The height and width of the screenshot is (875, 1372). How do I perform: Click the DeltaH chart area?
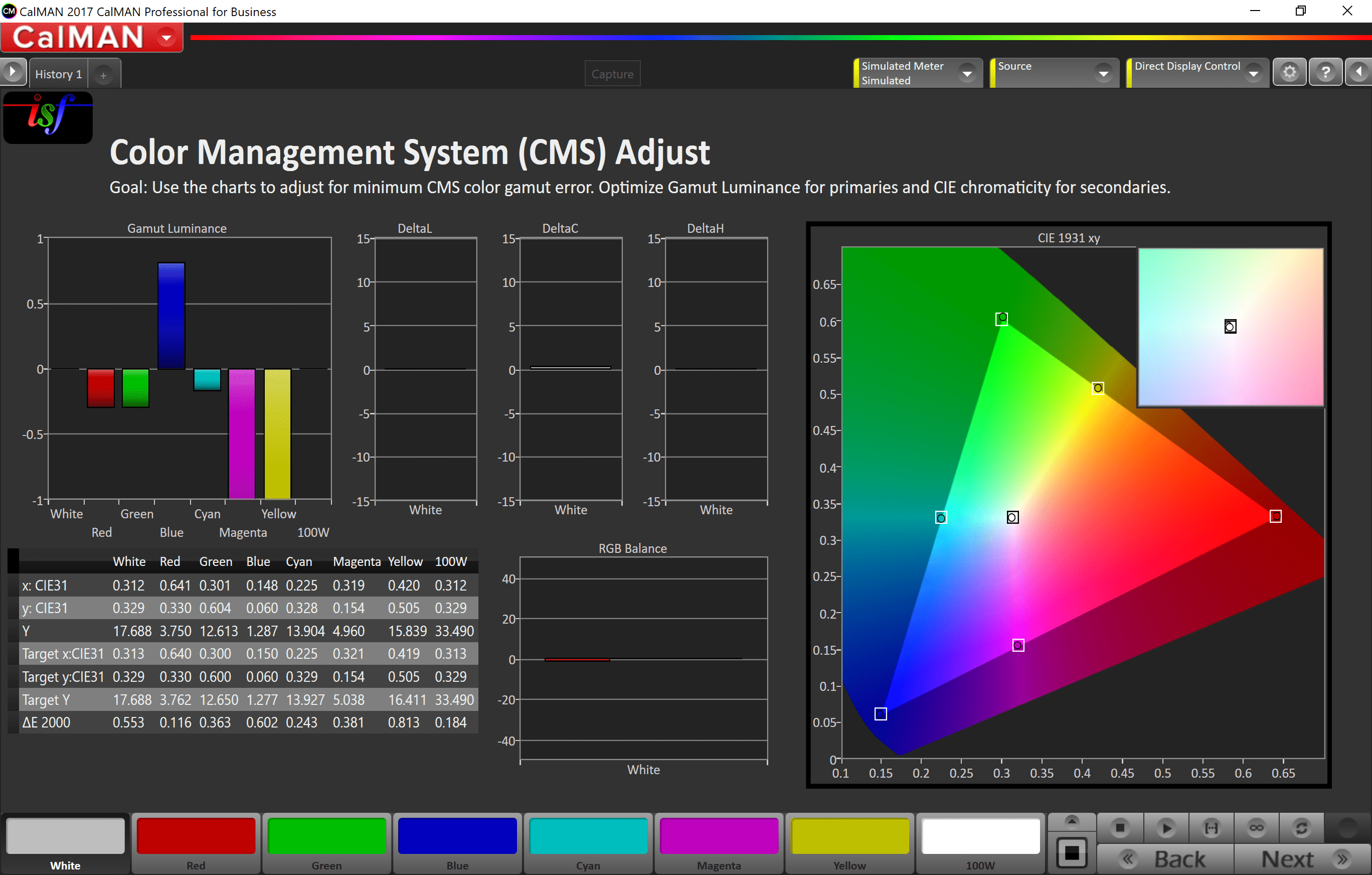716,369
